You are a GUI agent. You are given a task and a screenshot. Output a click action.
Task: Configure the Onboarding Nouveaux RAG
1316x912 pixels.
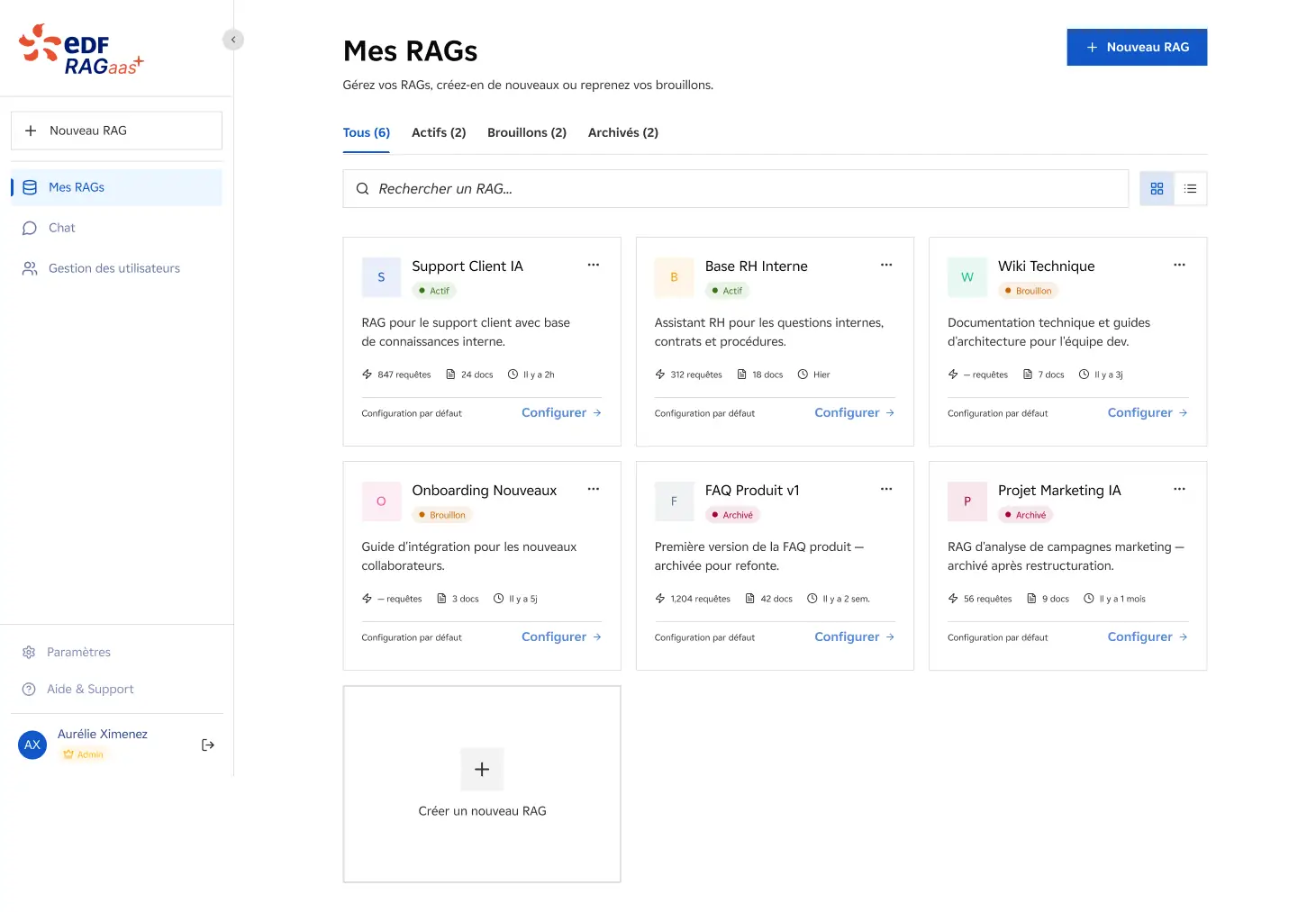click(561, 637)
